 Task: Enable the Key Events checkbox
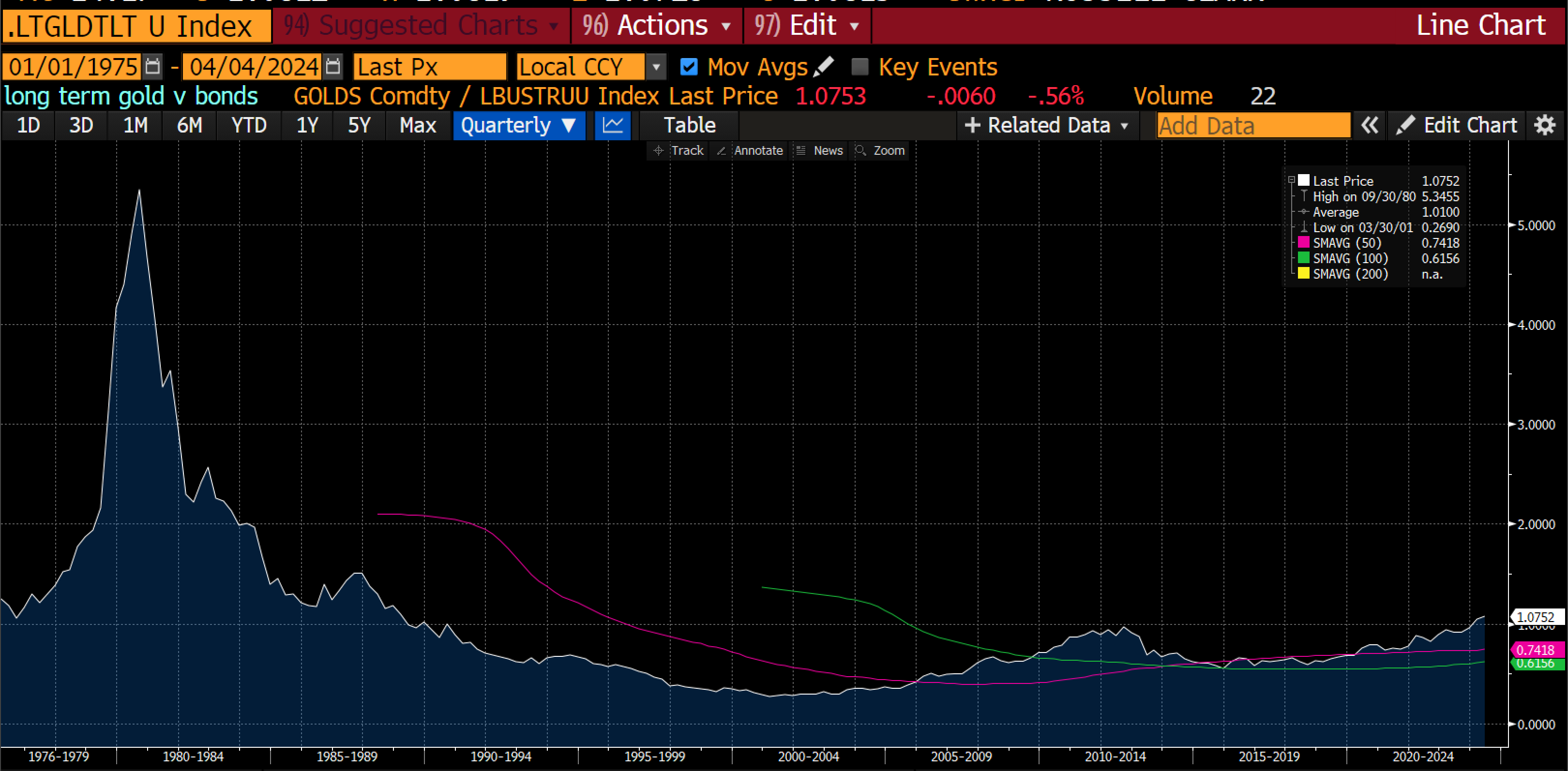click(859, 66)
